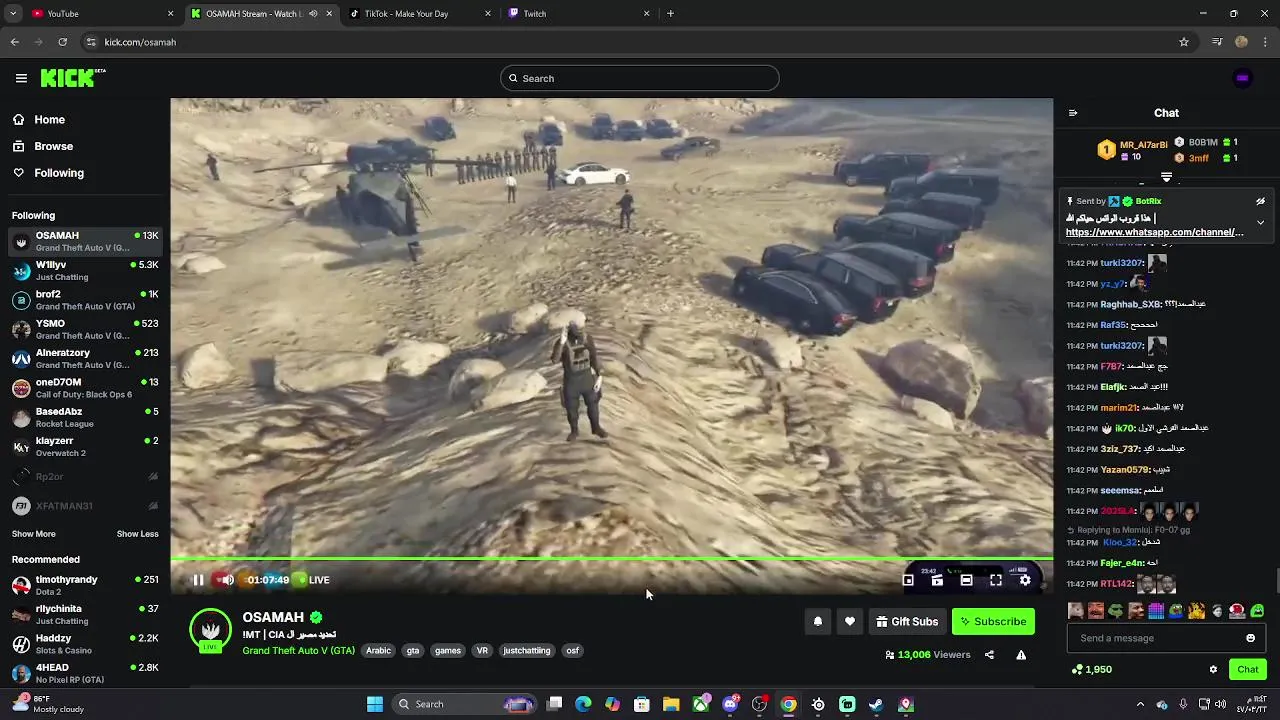Viewport: 1280px width, 720px height.
Task: Open chat settings gear icon
Action: coord(1213,669)
